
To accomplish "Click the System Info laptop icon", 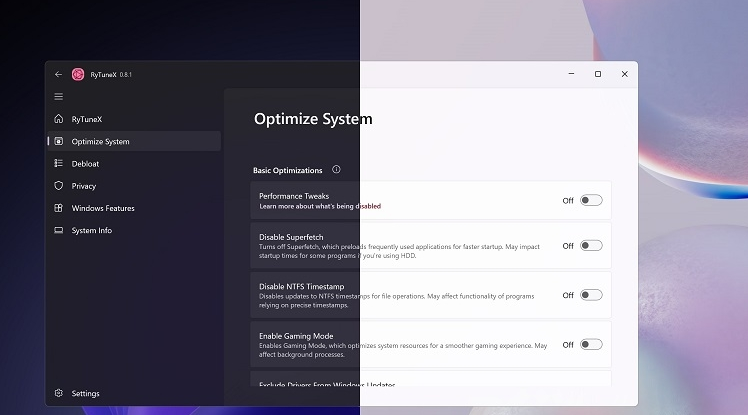I will coord(59,230).
